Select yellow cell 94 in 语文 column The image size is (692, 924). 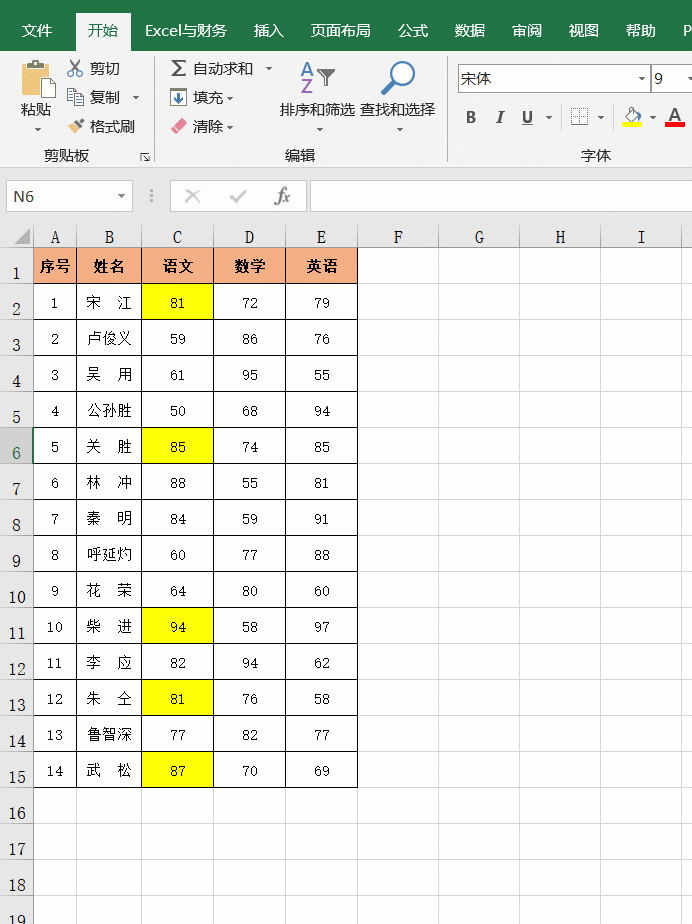(177, 626)
